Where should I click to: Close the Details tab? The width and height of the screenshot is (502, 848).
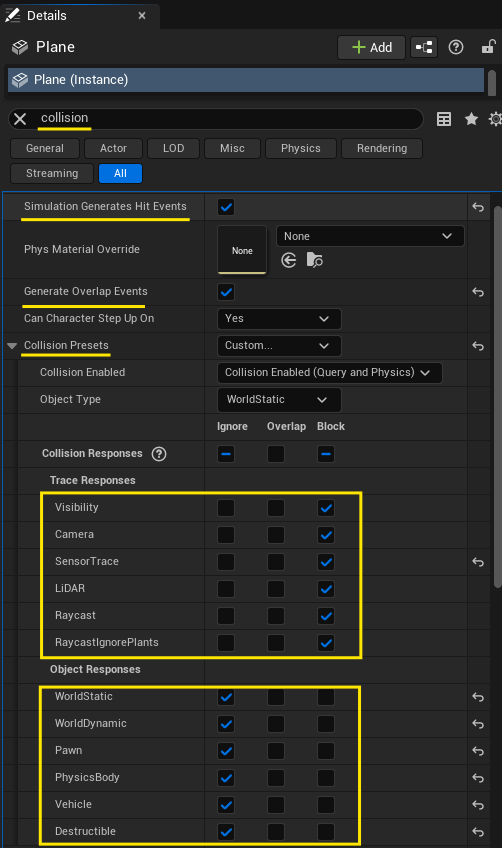pos(142,16)
